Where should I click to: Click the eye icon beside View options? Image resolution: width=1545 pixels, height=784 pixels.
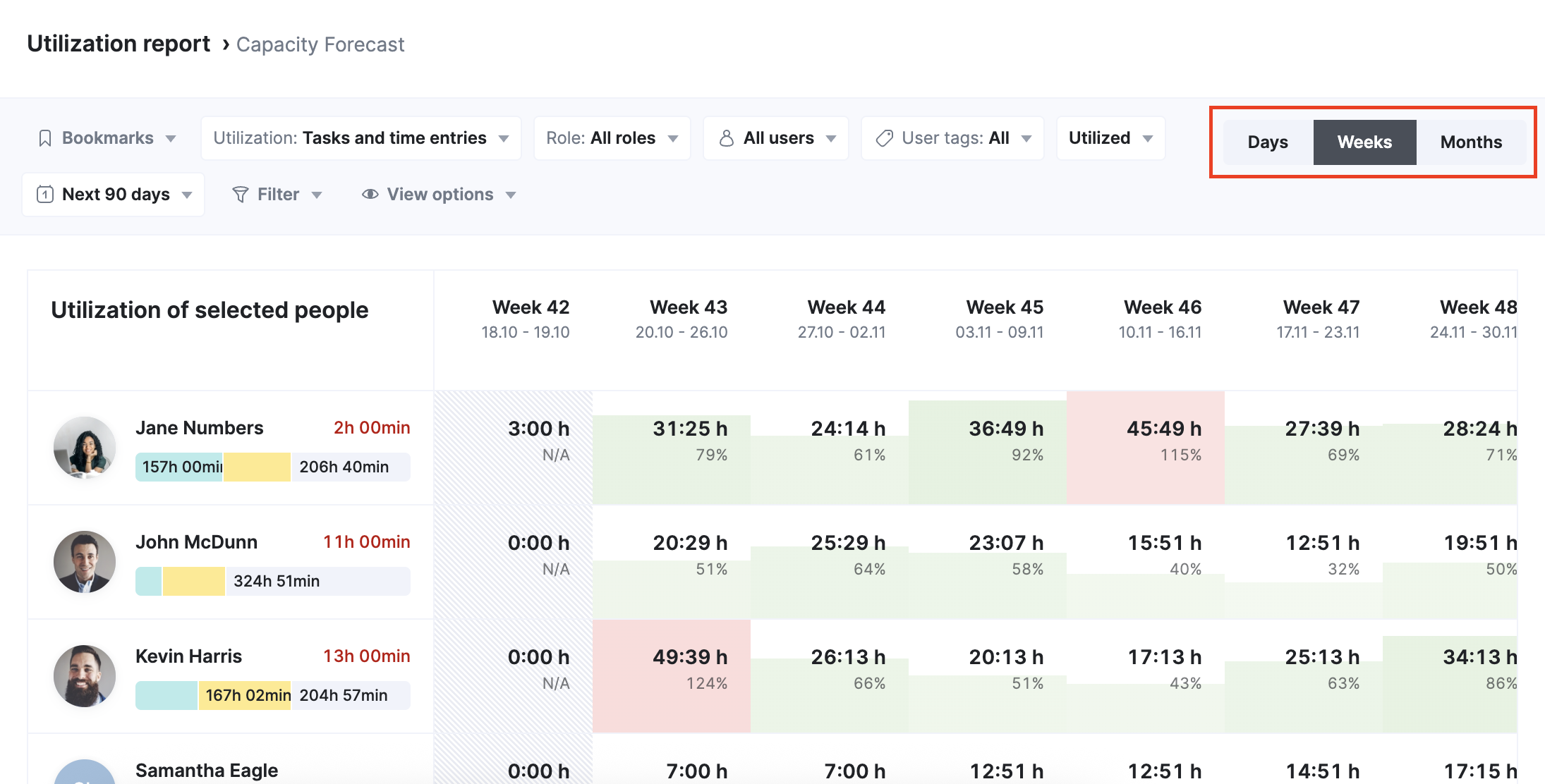tap(370, 194)
